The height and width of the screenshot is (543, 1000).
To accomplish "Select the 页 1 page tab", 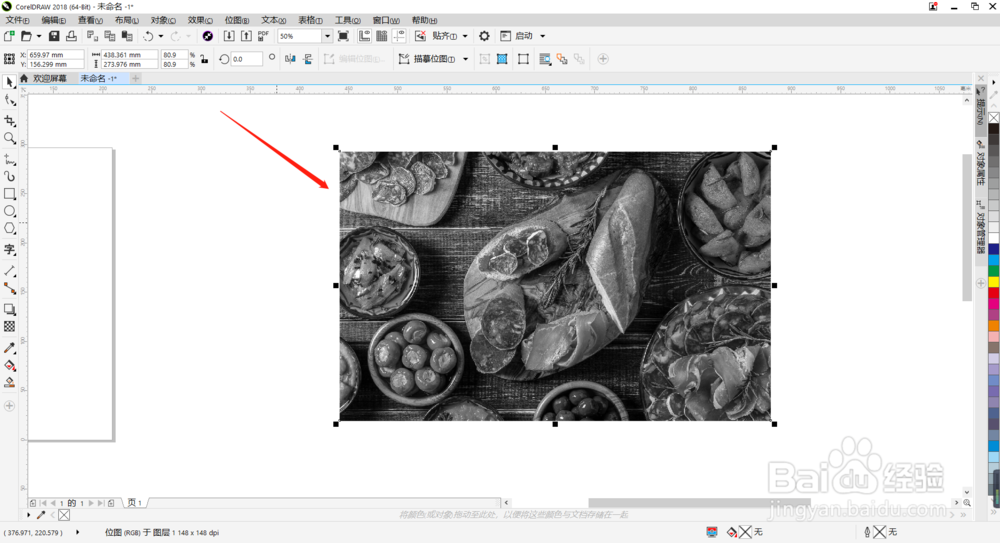I will click(x=134, y=503).
